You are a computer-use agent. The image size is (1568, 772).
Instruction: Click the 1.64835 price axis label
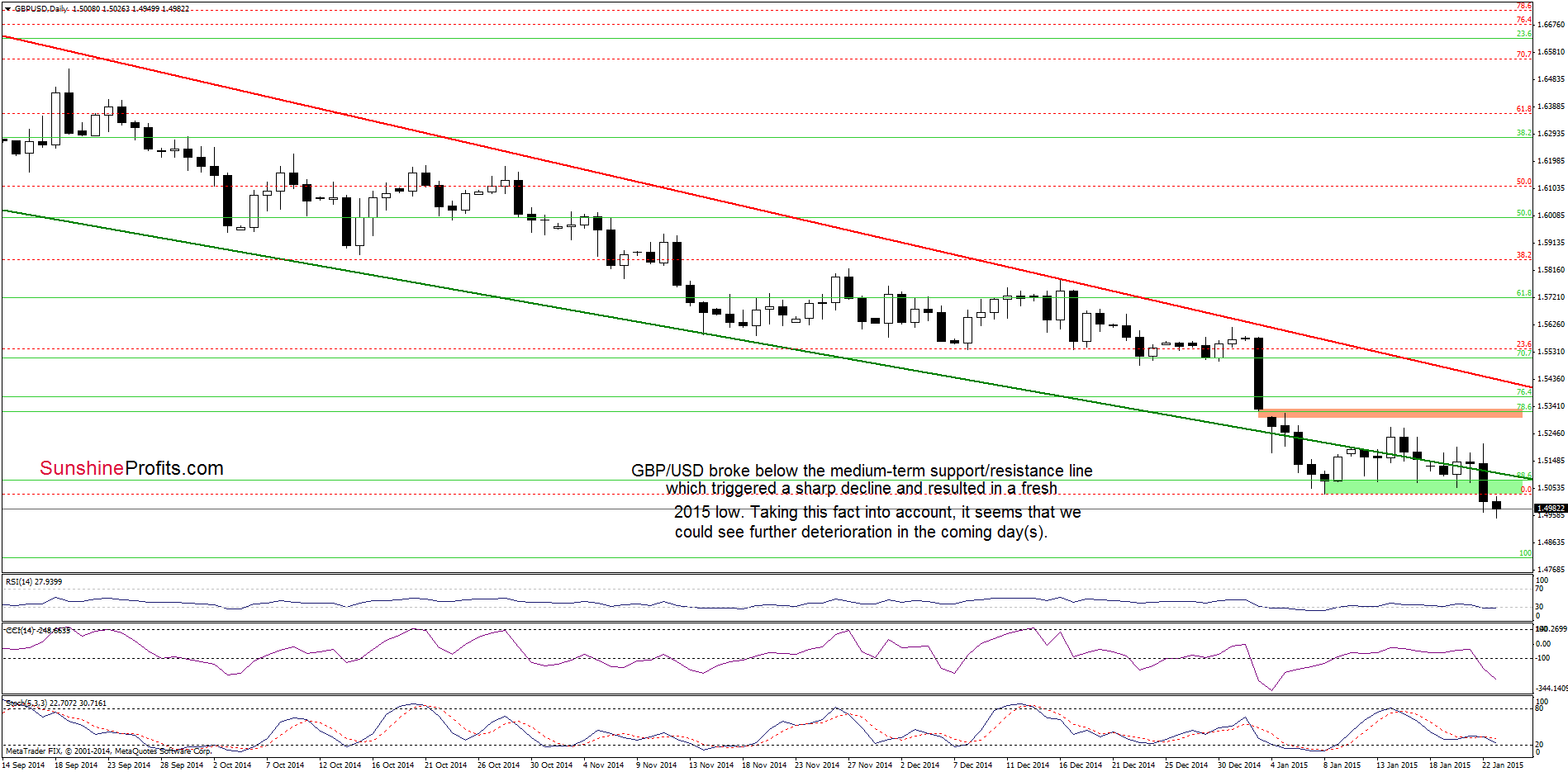point(1551,79)
